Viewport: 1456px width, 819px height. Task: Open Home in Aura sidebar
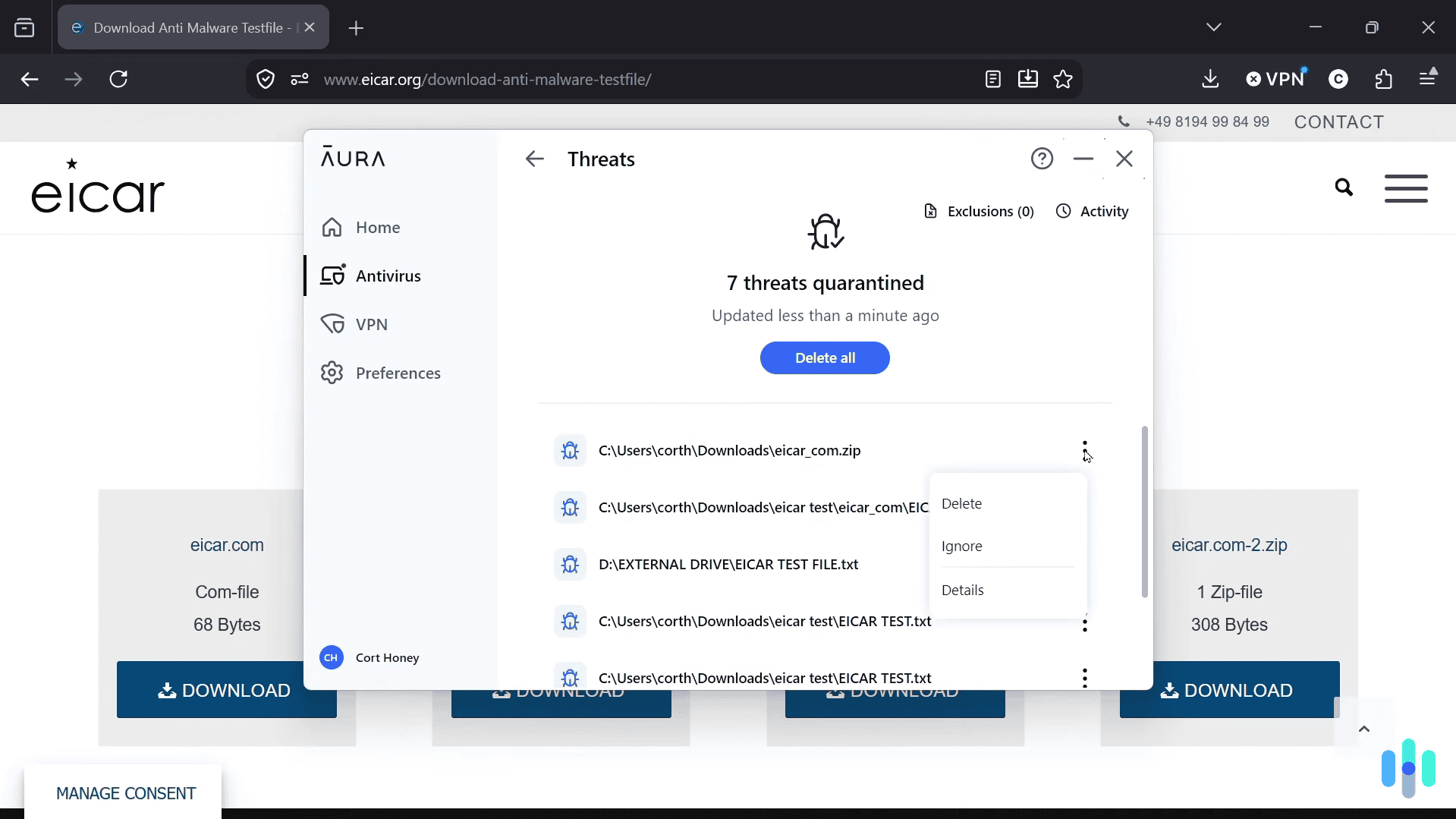tap(360, 227)
